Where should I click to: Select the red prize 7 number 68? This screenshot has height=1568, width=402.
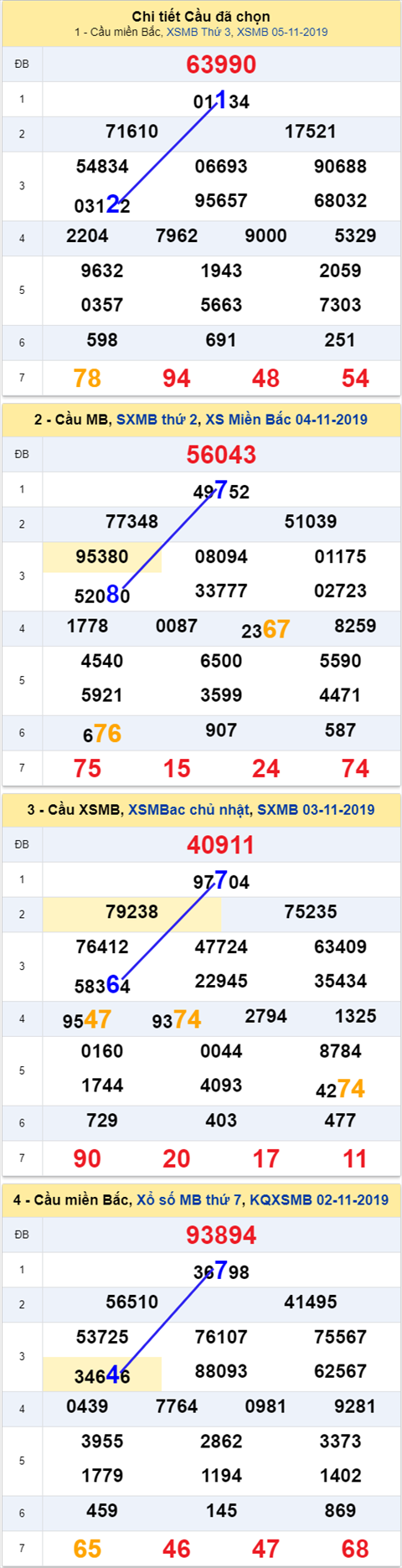click(355, 1550)
